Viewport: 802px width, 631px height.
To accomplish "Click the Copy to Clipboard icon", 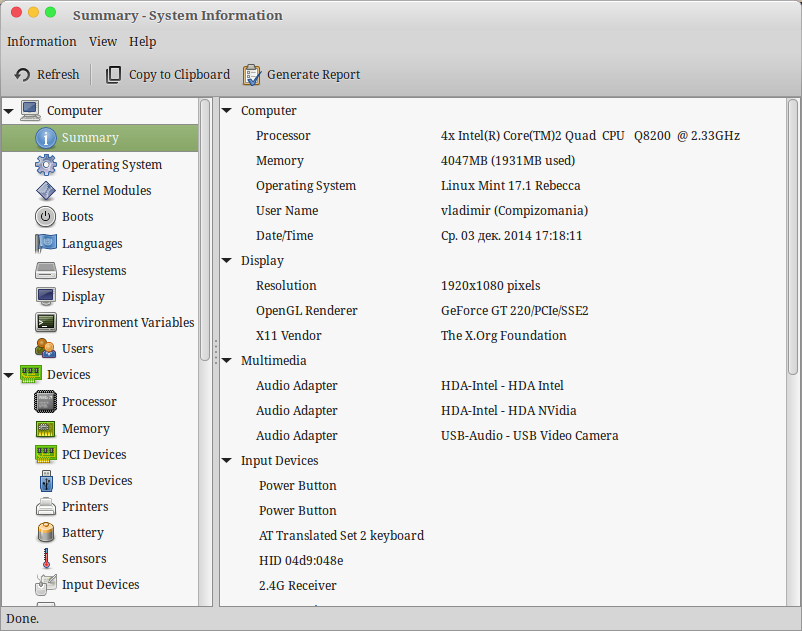I will pyautogui.click(x=113, y=75).
